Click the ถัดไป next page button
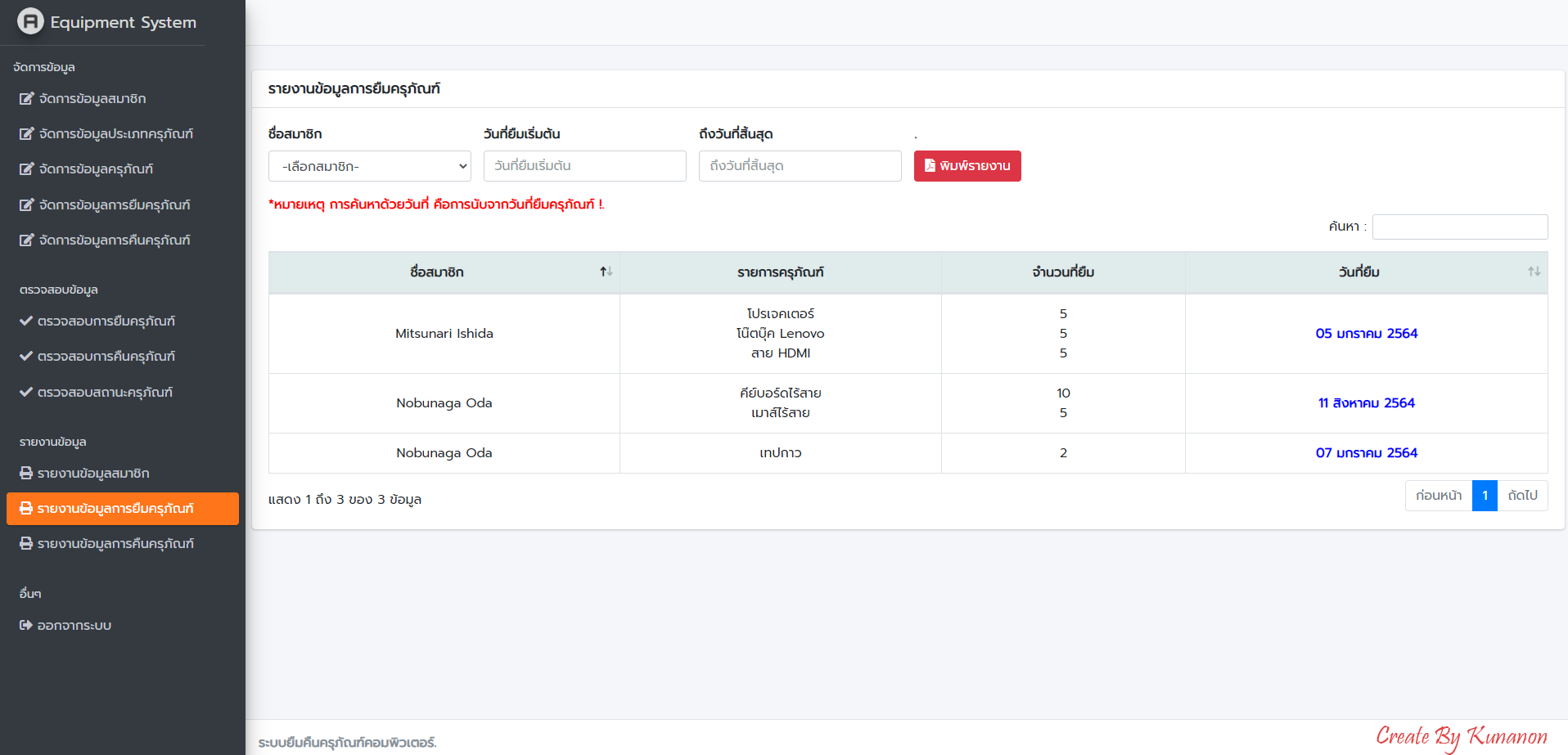The width and height of the screenshot is (1568, 755). tap(1522, 496)
